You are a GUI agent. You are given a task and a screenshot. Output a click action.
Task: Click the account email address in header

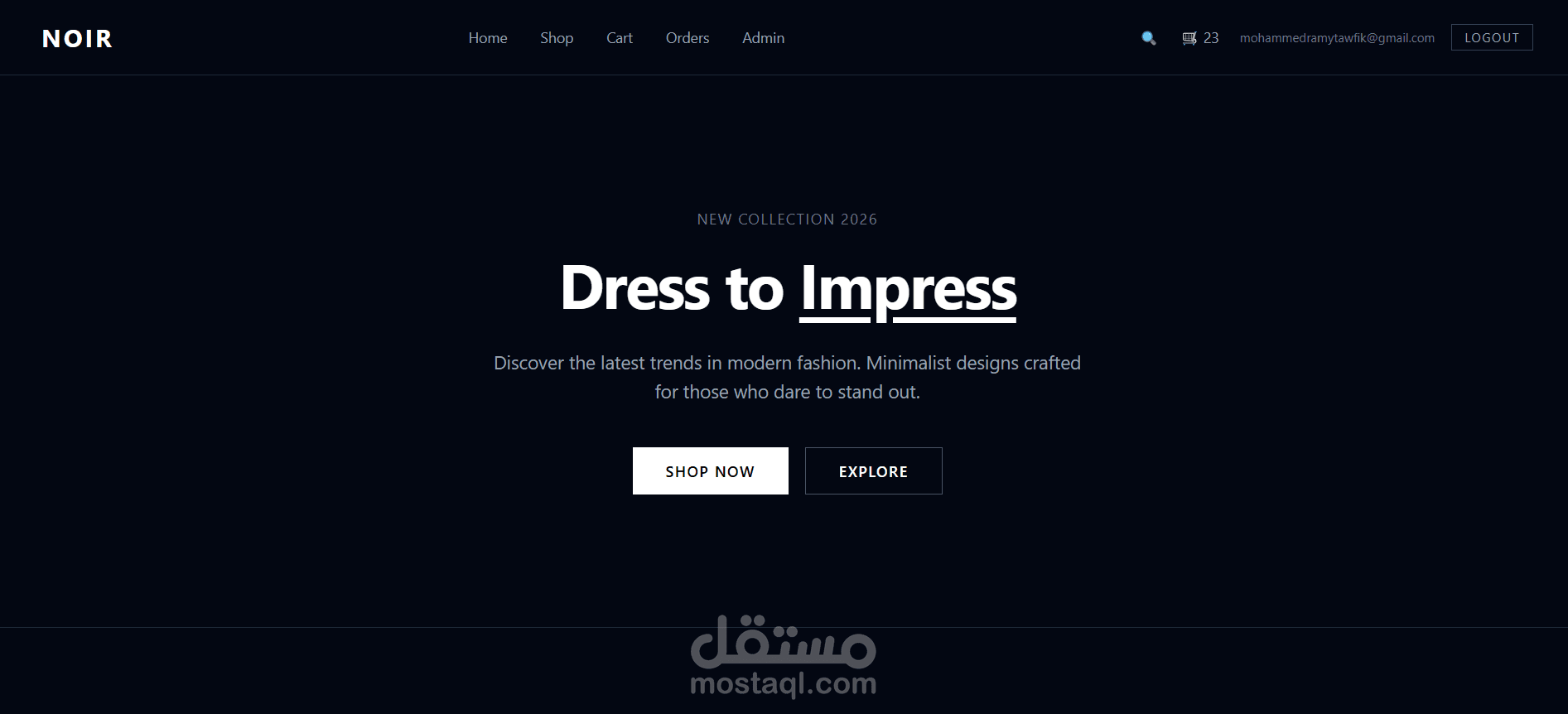1337,38
